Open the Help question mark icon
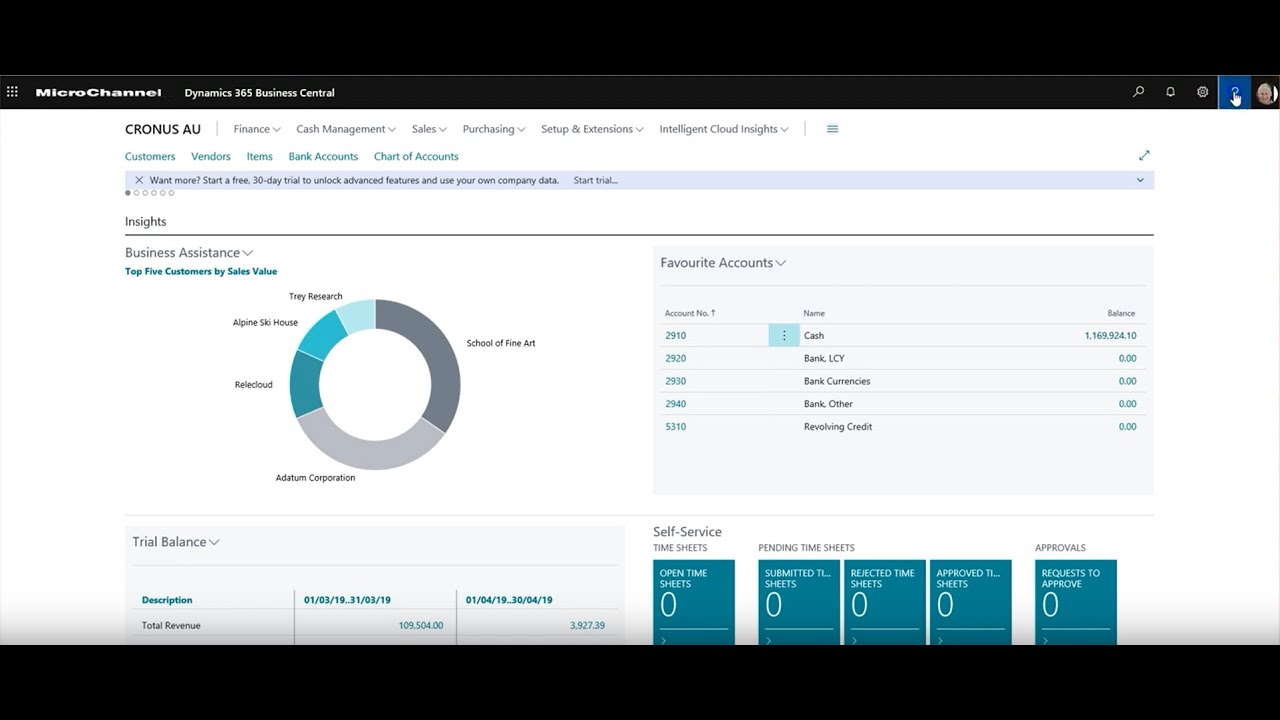Screen dimensions: 1280x720 (1235, 92)
